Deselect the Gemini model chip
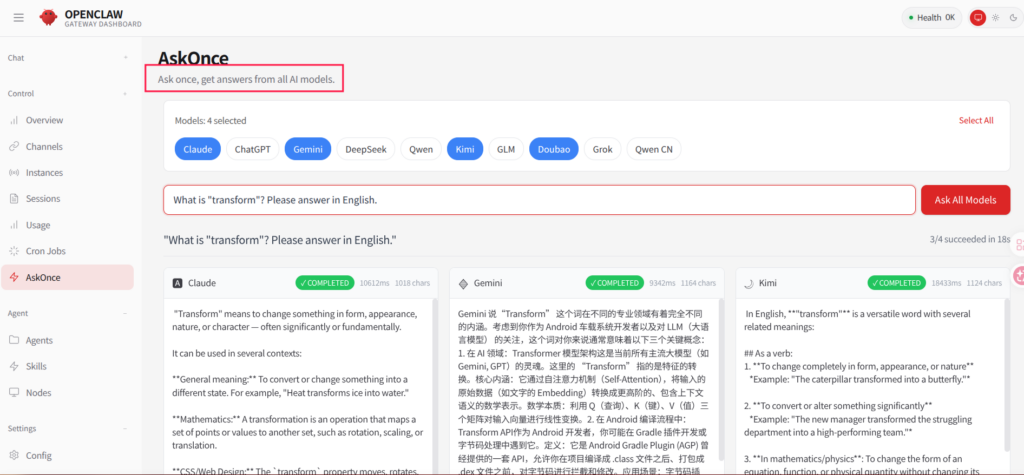The width and height of the screenshot is (1024, 475). pyautogui.click(x=308, y=149)
